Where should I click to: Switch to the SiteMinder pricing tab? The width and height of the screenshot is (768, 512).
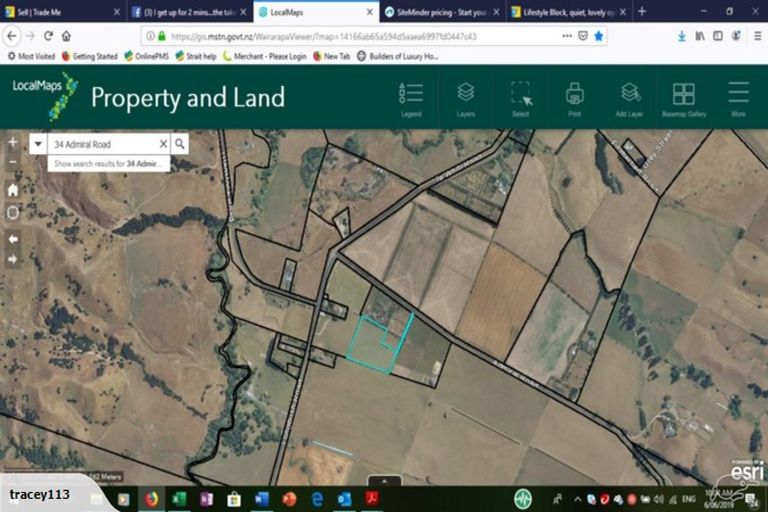point(435,12)
